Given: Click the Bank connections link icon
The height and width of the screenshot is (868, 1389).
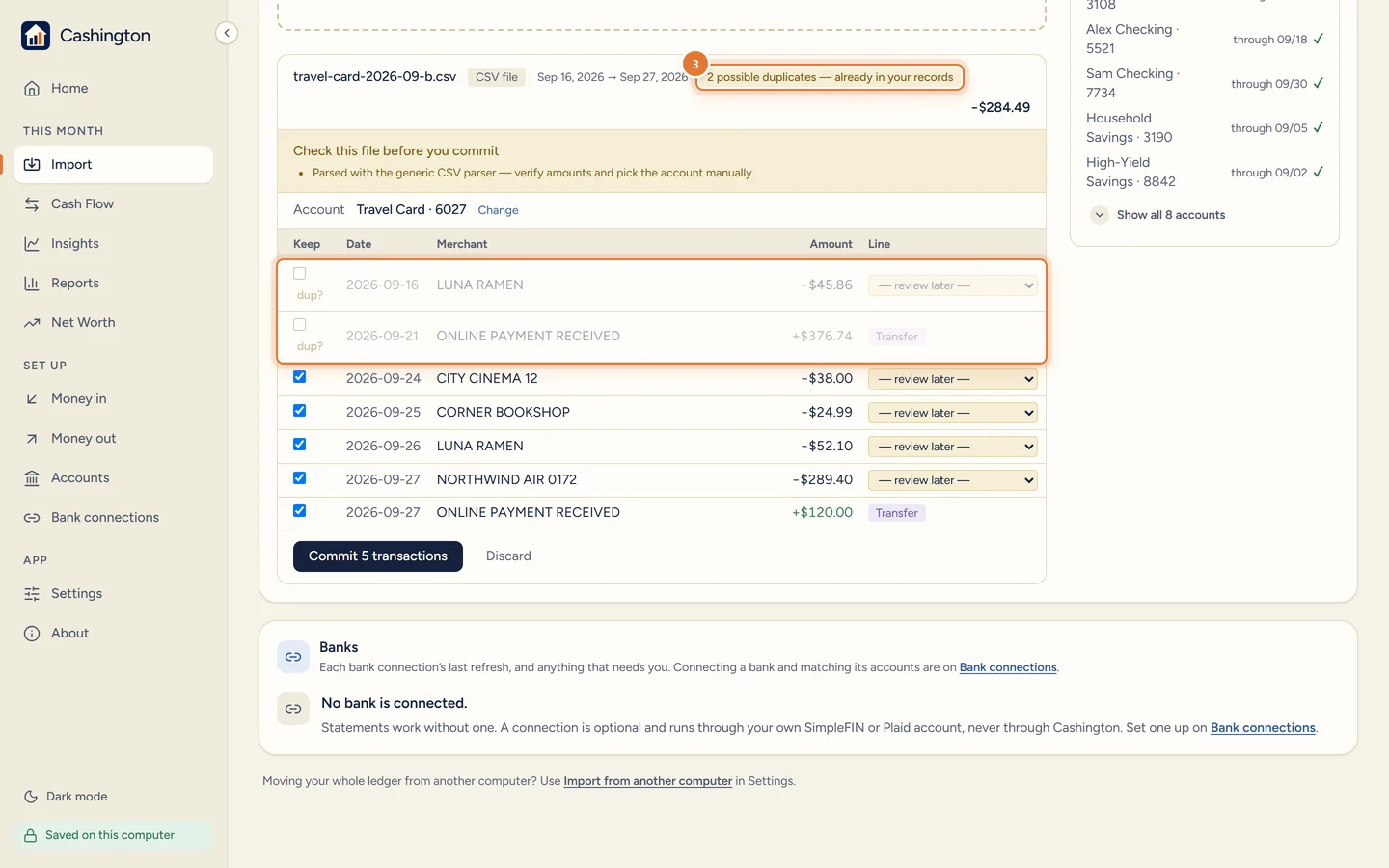Looking at the screenshot, I should (32, 518).
